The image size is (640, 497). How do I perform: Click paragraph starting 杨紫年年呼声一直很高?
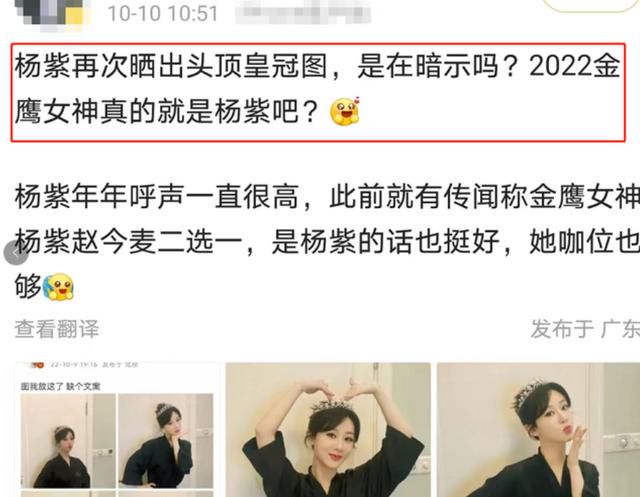327,241
